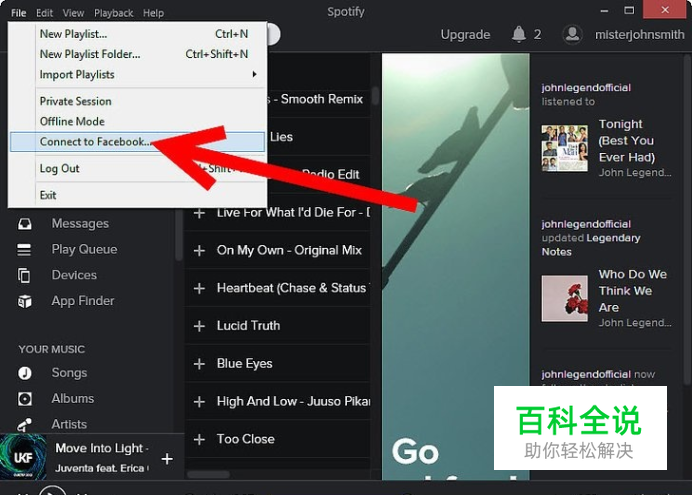This screenshot has width=692, height=495.
Task: Select the Smooth Remix track row
Action: pyautogui.click(x=319, y=99)
